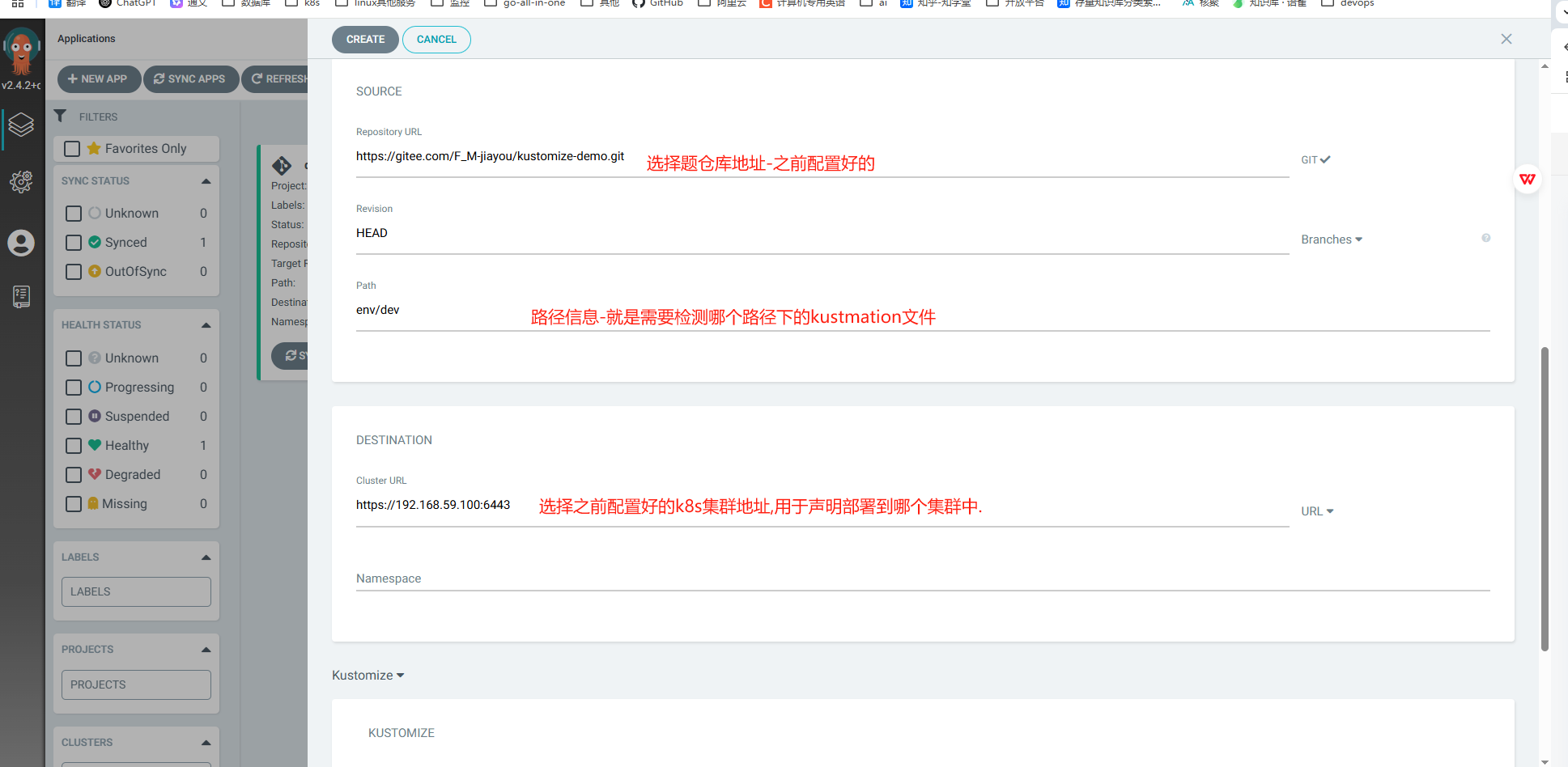Collapse the Health Status section
The image size is (1568, 767).
206,325
